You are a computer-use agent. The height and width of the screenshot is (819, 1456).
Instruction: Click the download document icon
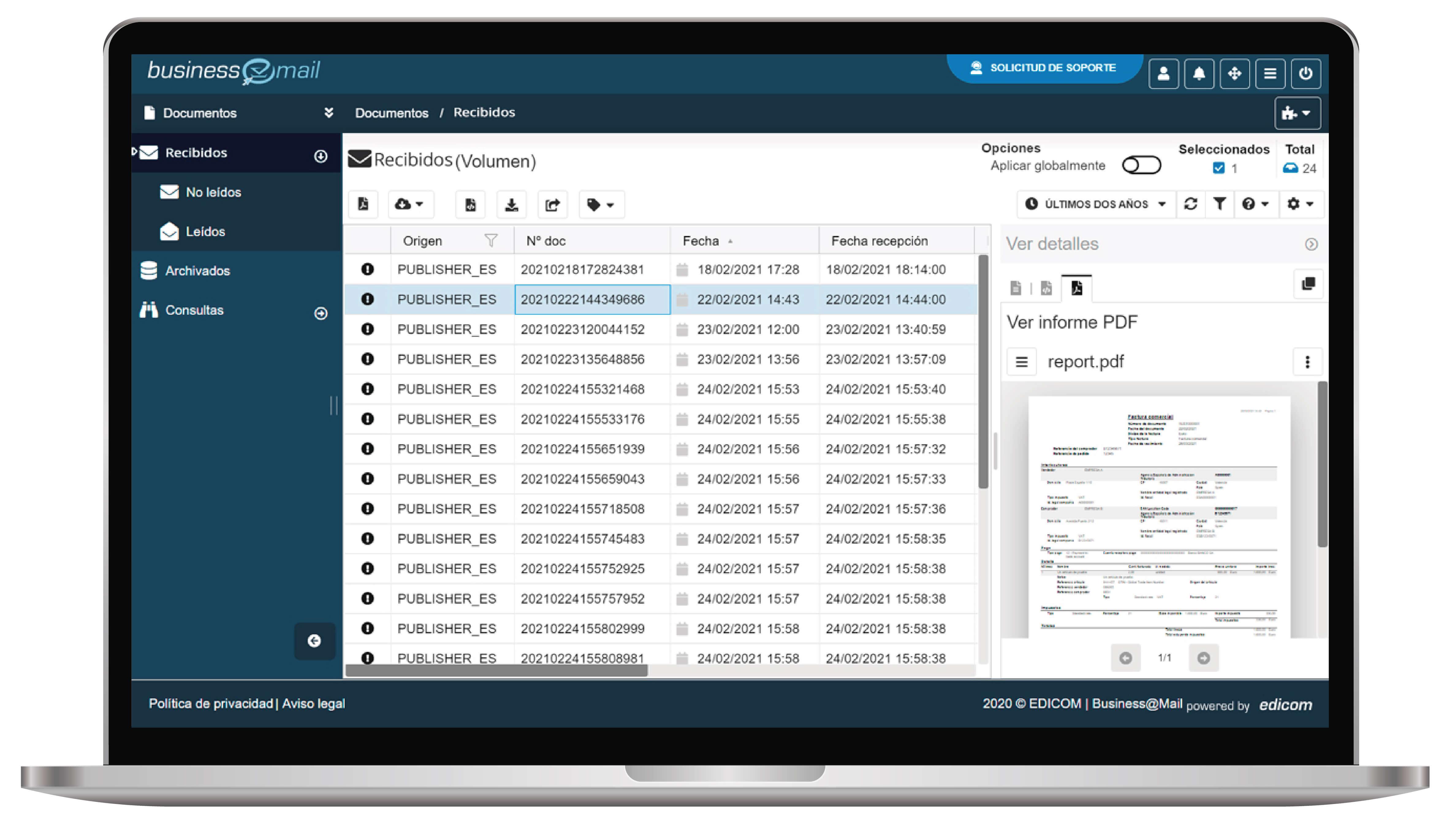click(511, 205)
